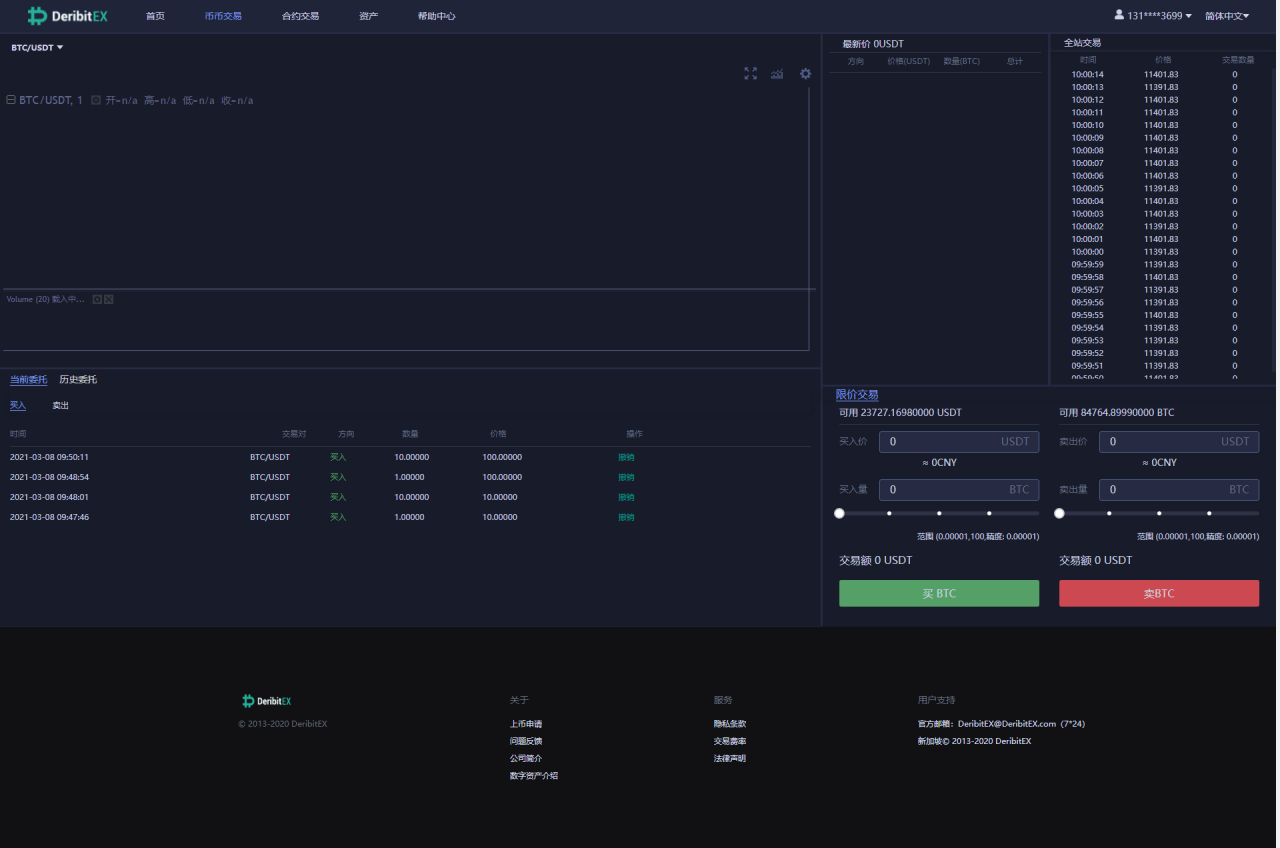Image resolution: width=1280 pixels, height=848 pixels.
Task: Click 可用 84764.89990000 BTC balance
Action: (1117, 412)
